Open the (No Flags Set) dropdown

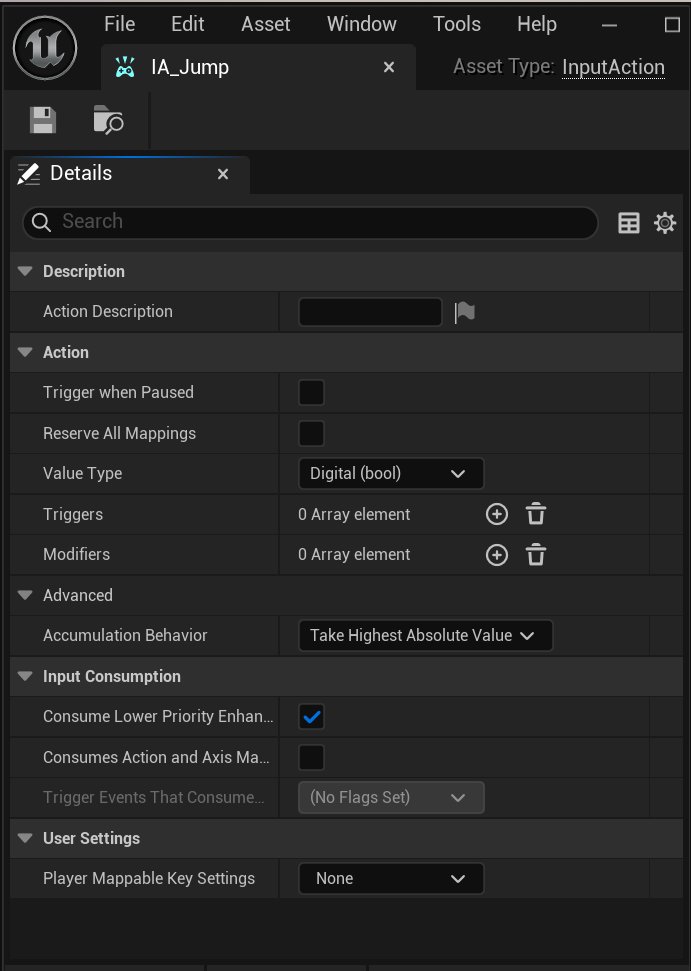click(x=391, y=798)
